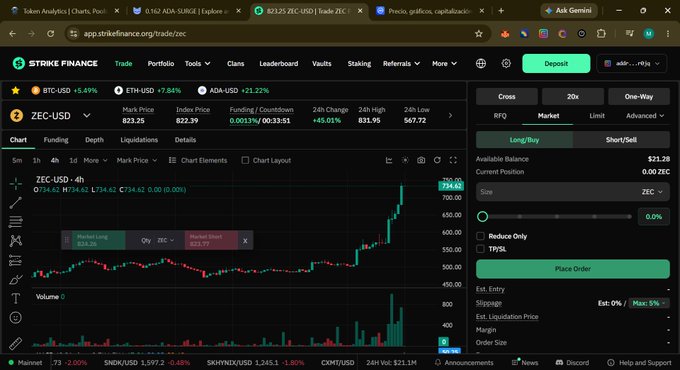
Task: Click the Size input field
Action: pyautogui.click(x=557, y=192)
